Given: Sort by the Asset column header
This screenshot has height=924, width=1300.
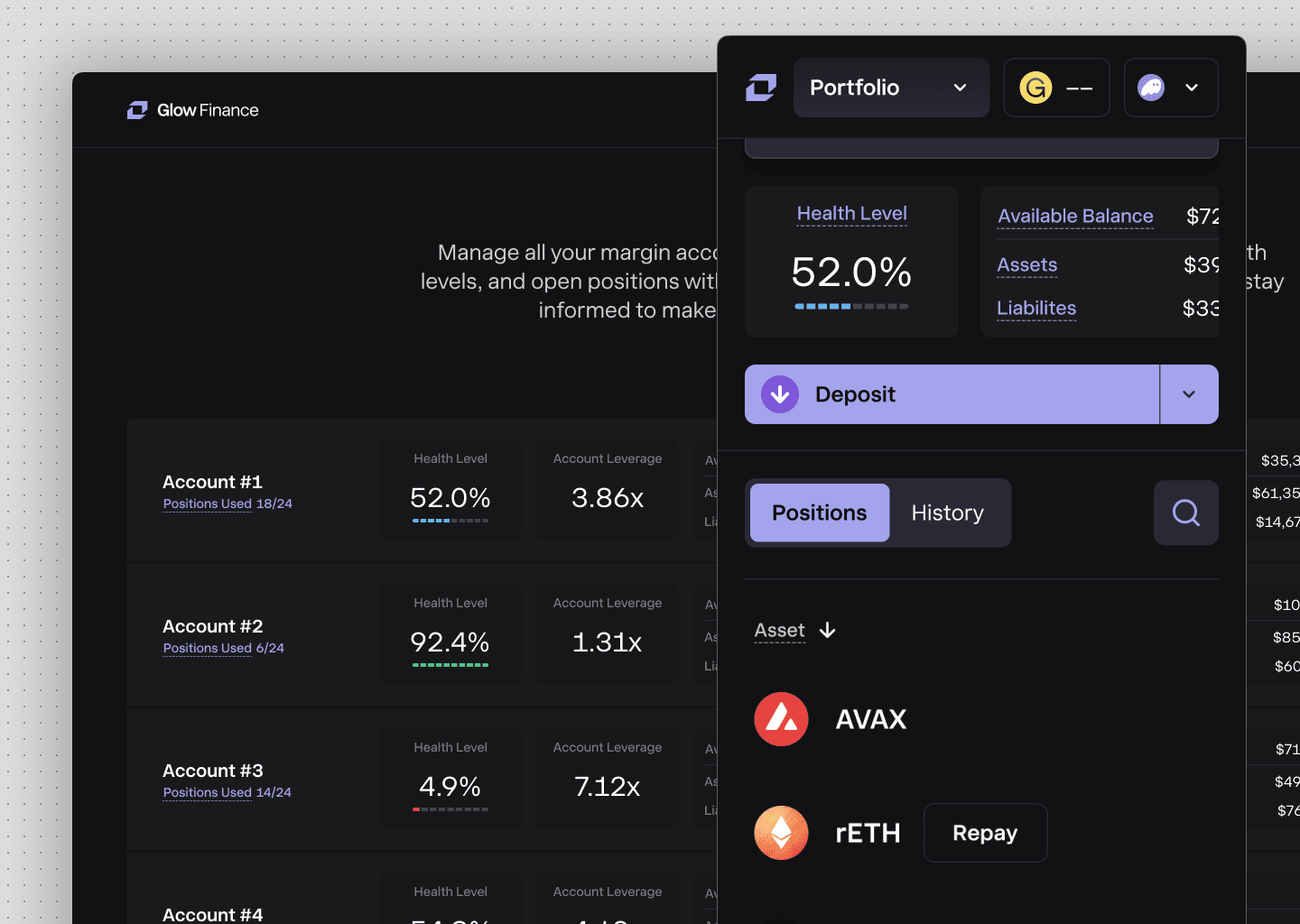Looking at the screenshot, I should point(779,631).
